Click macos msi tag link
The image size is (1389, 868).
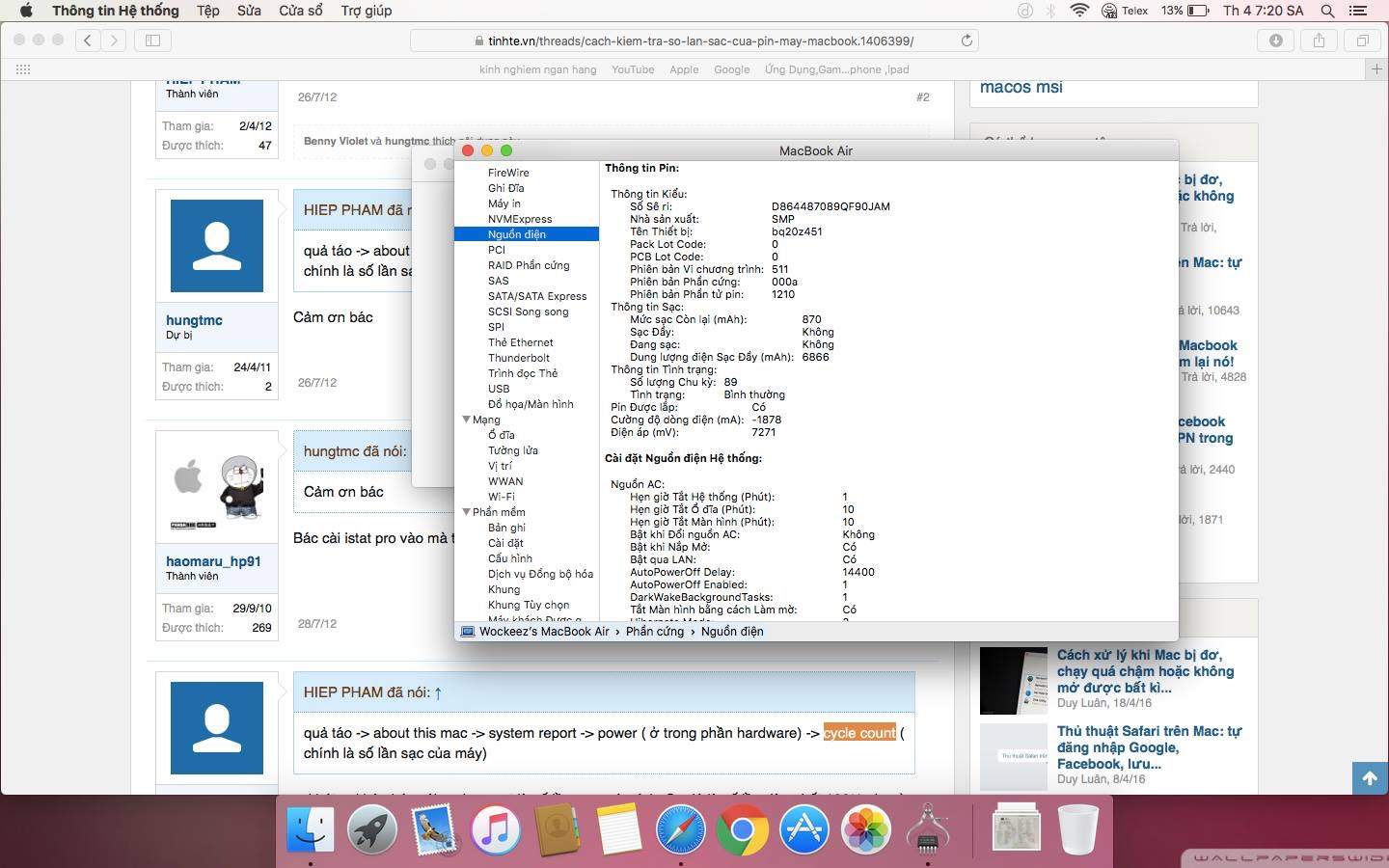point(1021,88)
